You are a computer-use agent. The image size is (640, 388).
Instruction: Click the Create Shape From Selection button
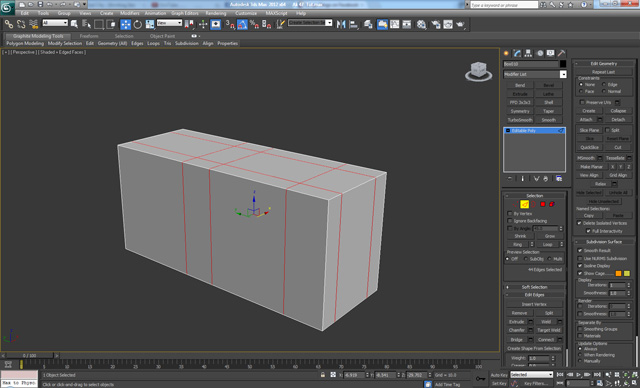(534, 348)
